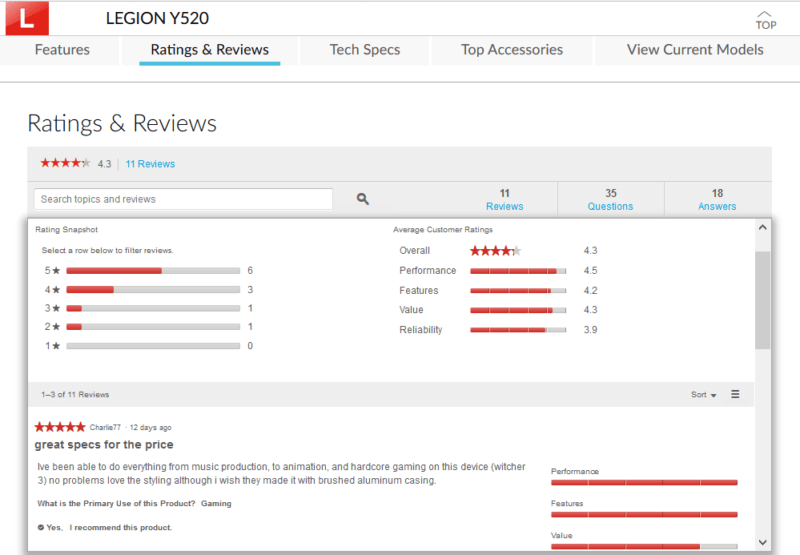
Task: Click scrollbar down arrow in reviews panel
Action: coord(762,542)
